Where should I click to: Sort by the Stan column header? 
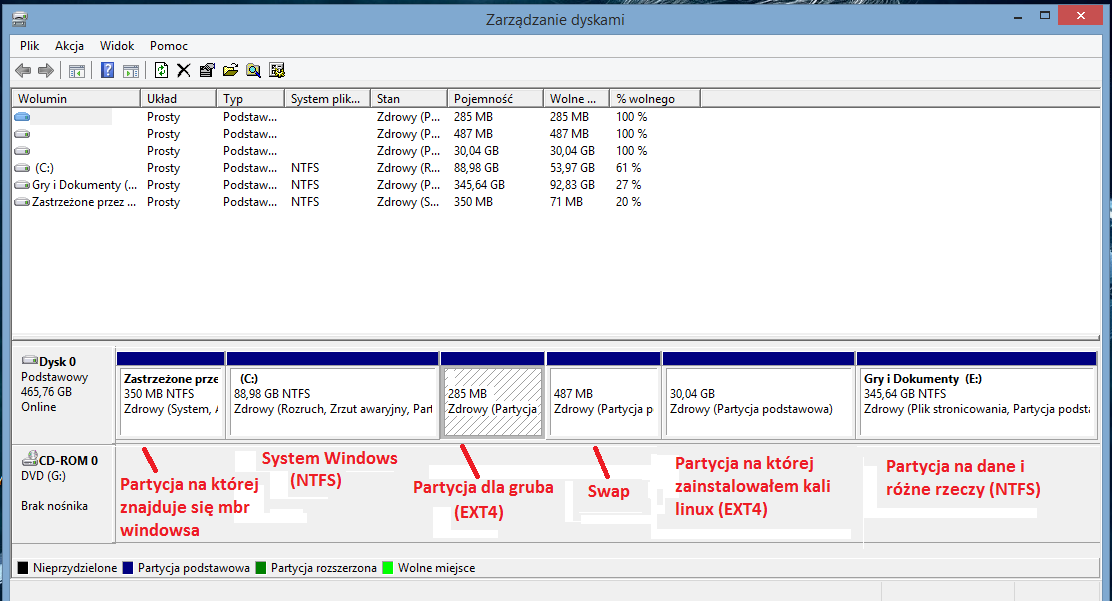pos(409,99)
